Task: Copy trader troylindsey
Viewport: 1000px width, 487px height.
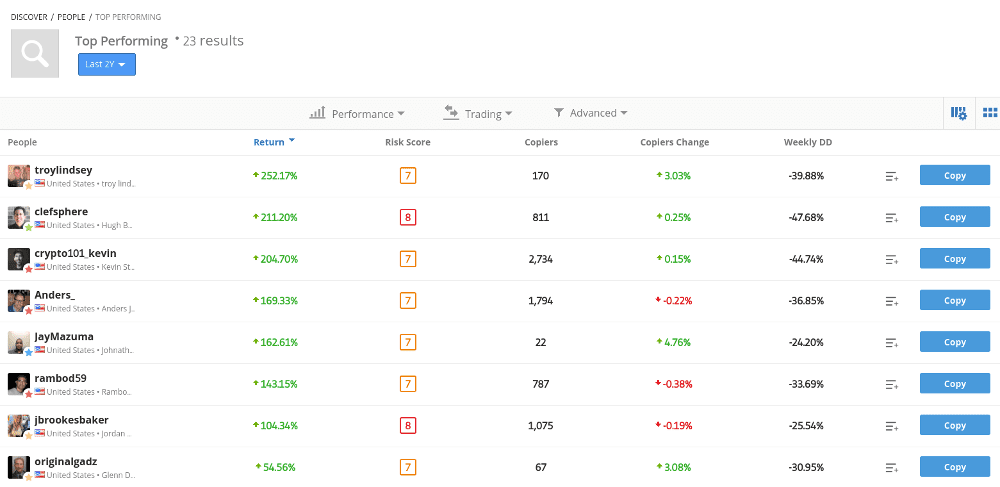Action: [955, 175]
